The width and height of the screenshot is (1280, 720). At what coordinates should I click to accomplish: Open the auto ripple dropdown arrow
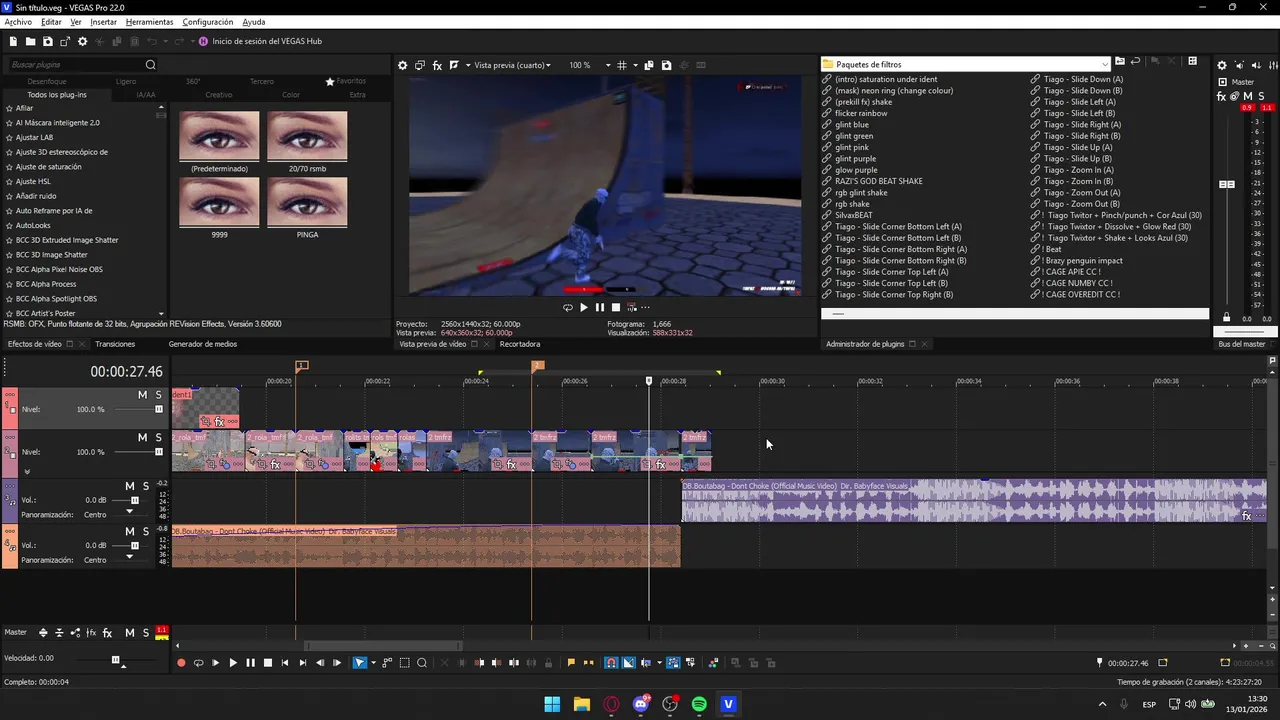[659, 663]
